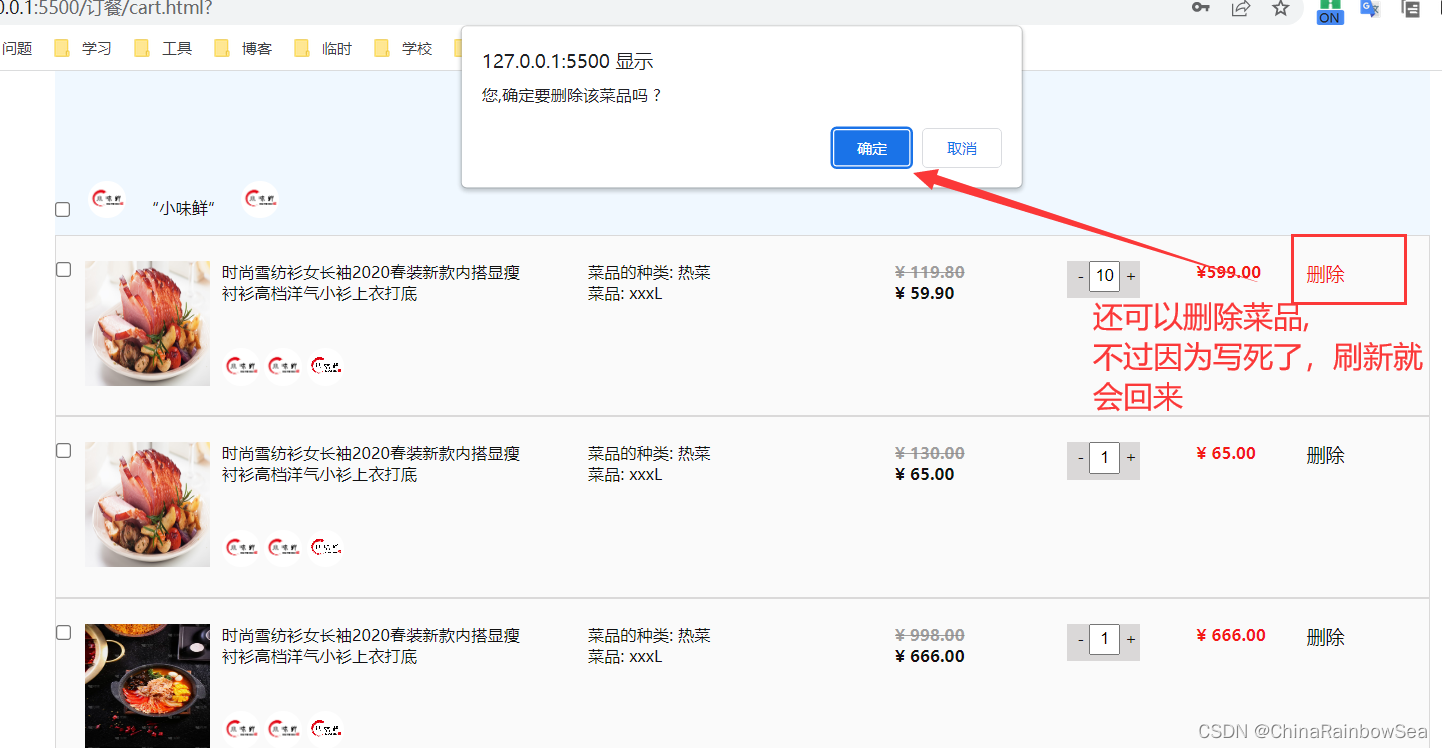
Task: Click second badge icon under ¥ 65.00 dish
Action: [x=283, y=548]
